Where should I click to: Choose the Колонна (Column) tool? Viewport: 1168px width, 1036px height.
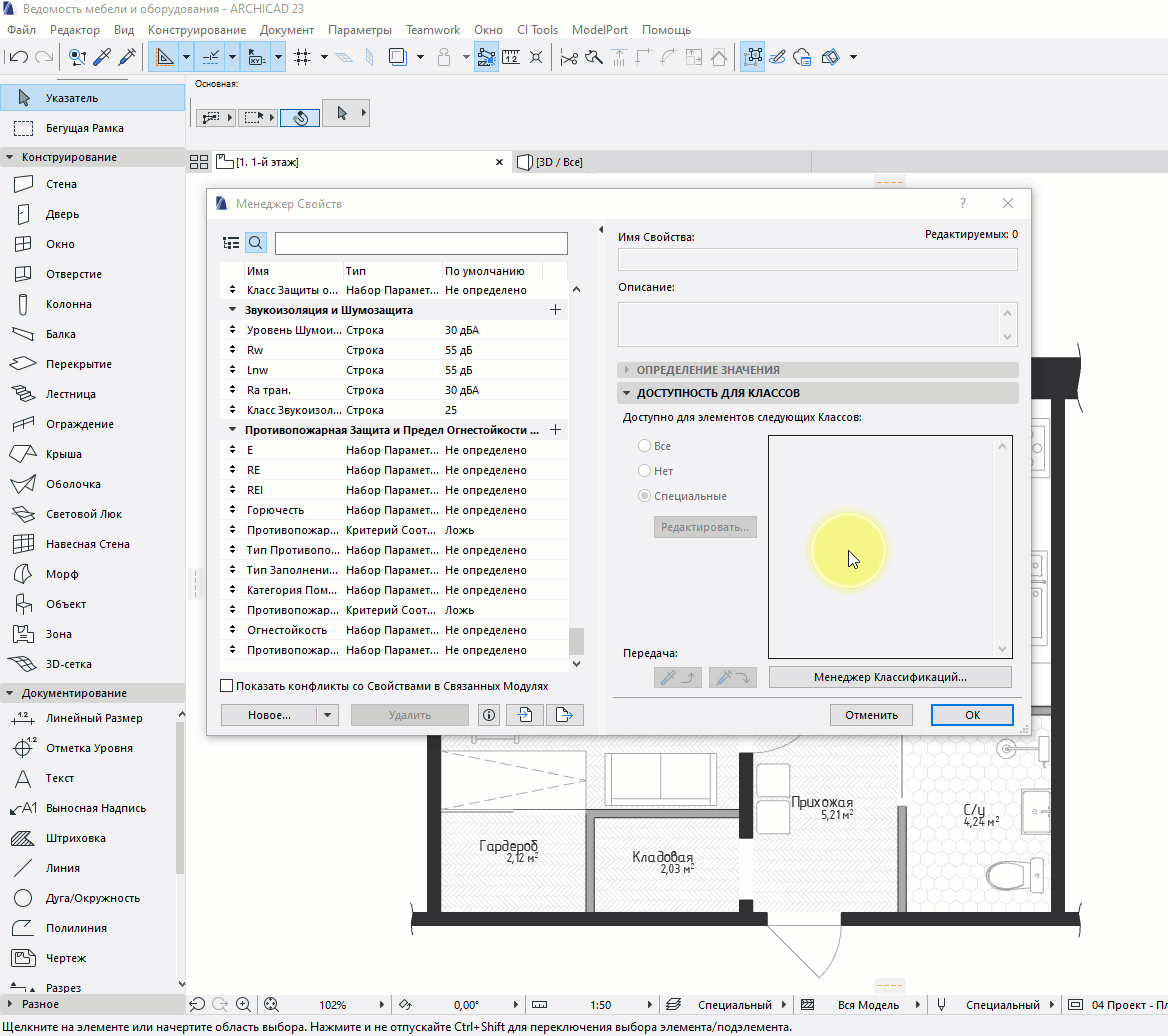(x=68, y=304)
